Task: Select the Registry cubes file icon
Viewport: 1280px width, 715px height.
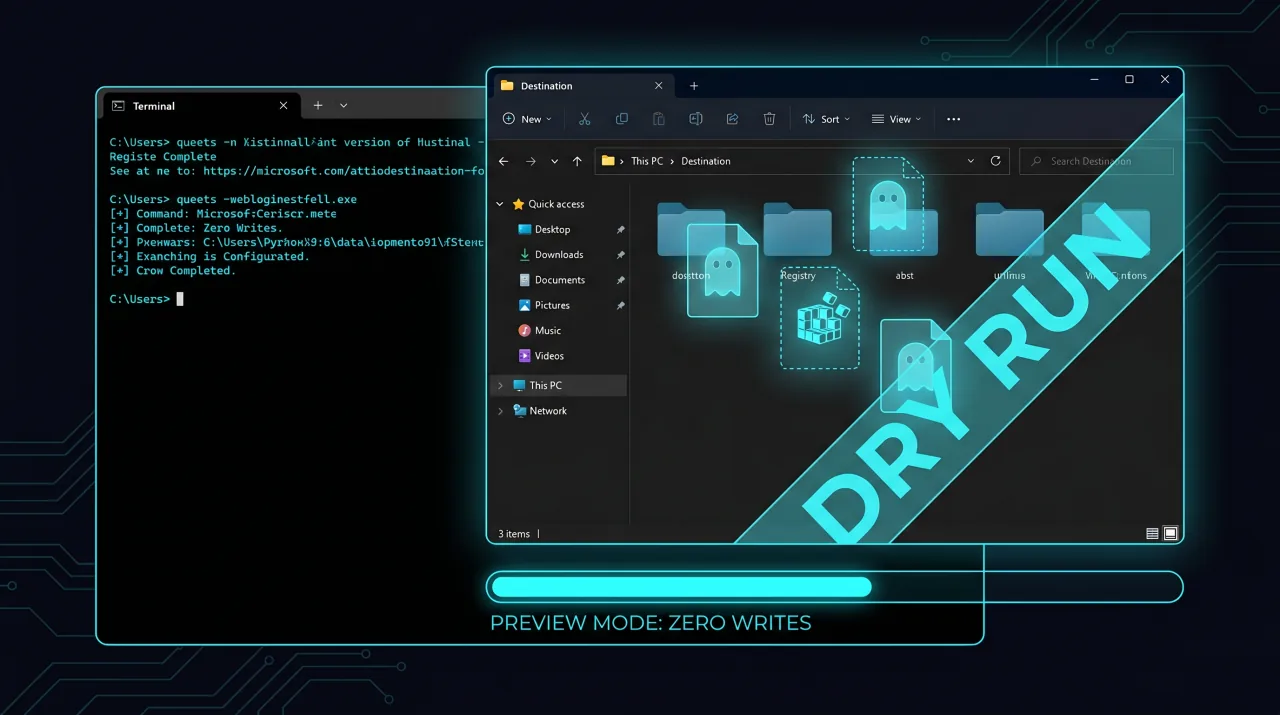Action: point(820,318)
